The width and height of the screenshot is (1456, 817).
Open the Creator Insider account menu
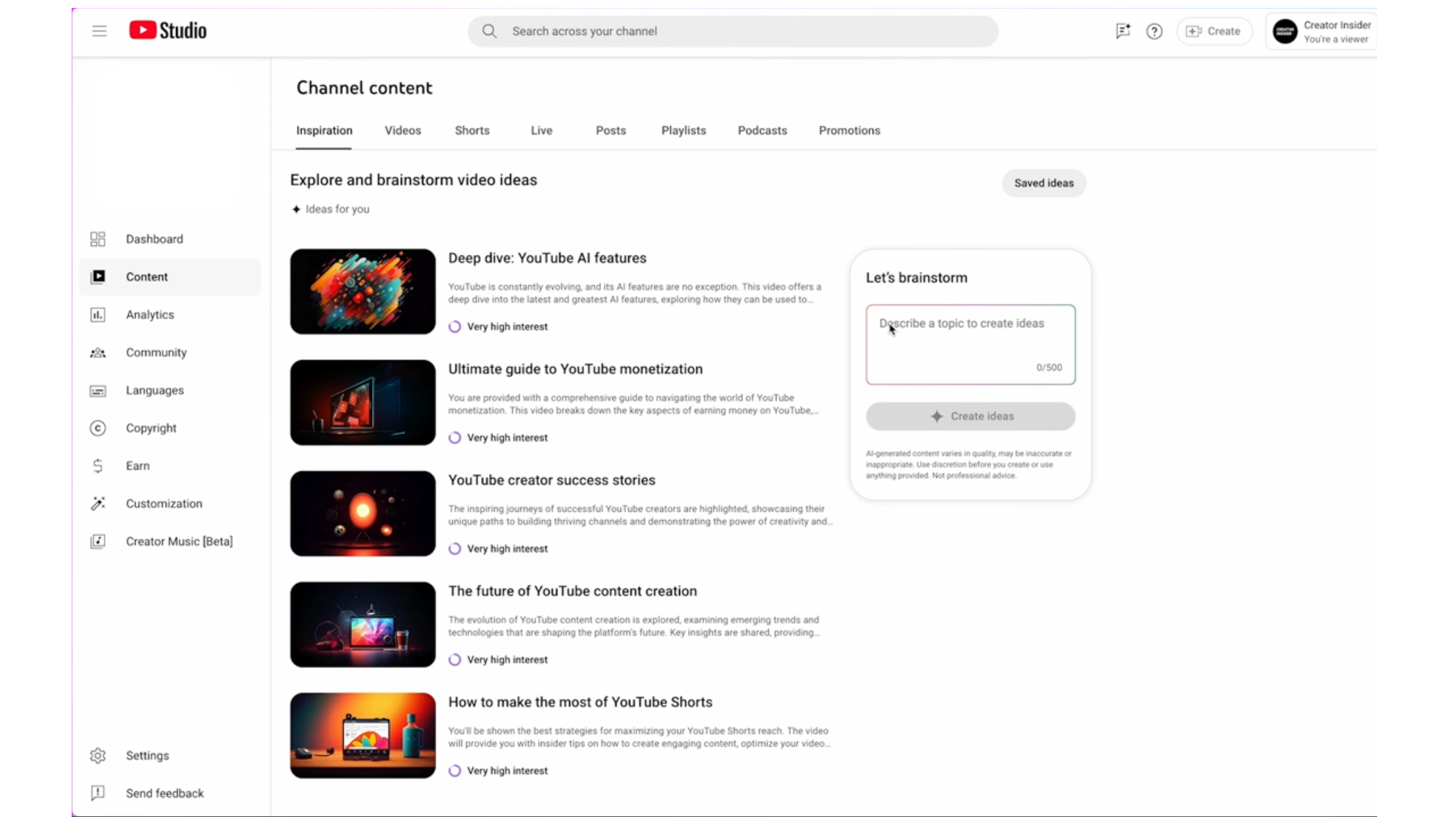pos(1321,32)
